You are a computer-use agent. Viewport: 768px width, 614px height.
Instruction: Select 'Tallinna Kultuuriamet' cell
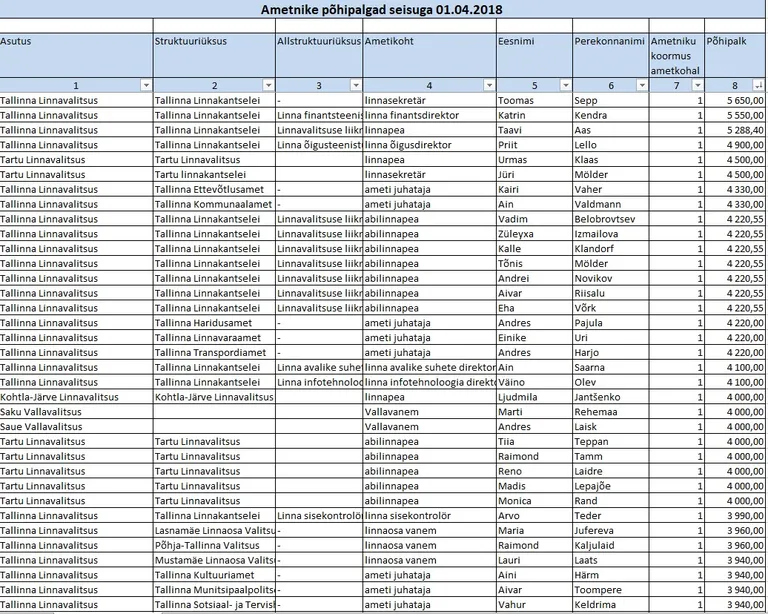point(215,575)
